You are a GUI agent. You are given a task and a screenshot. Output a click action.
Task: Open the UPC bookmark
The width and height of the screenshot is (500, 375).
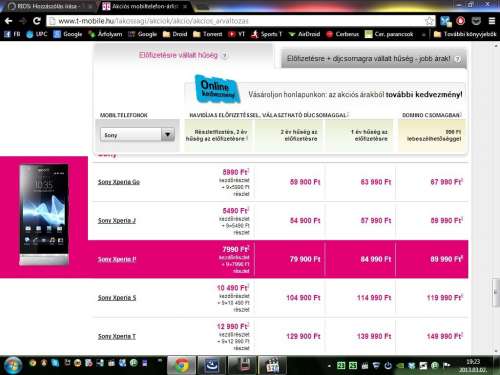pos(37,34)
